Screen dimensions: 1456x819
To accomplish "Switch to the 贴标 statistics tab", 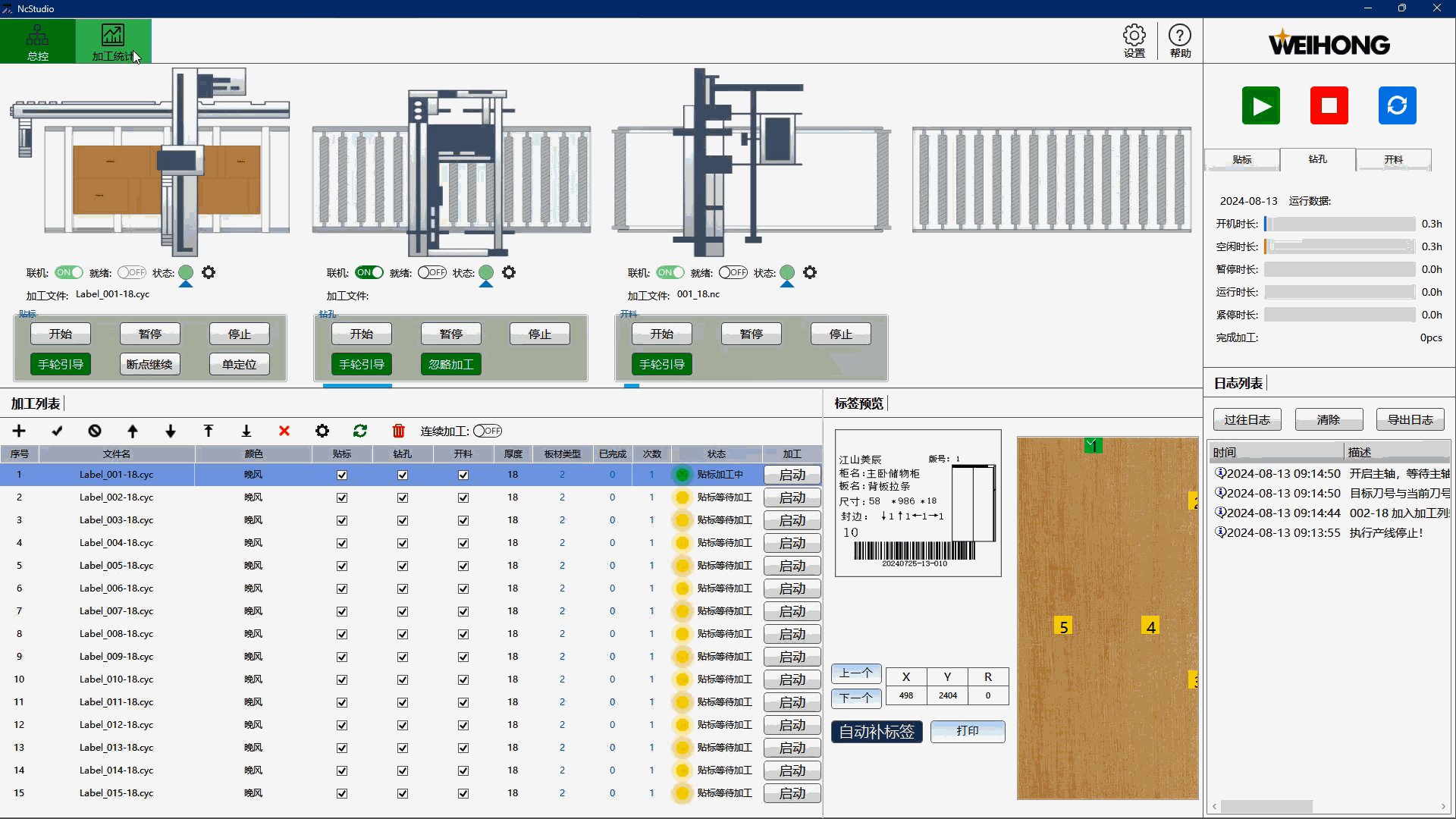I will point(1241,159).
